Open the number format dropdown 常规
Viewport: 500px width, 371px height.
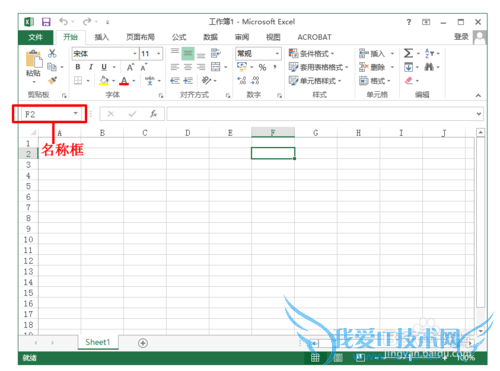(277, 54)
